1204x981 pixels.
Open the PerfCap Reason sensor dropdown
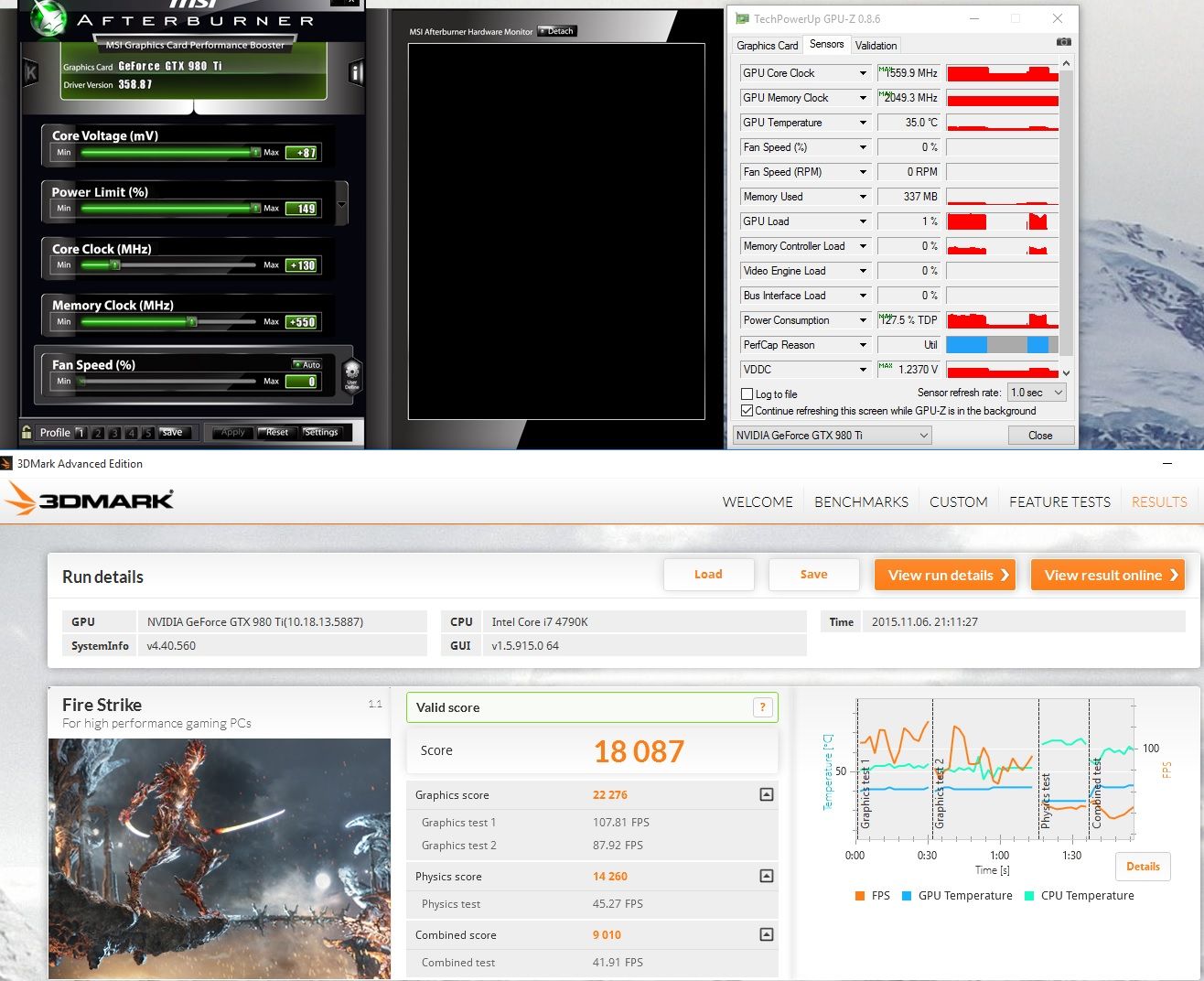pyautogui.click(x=862, y=345)
